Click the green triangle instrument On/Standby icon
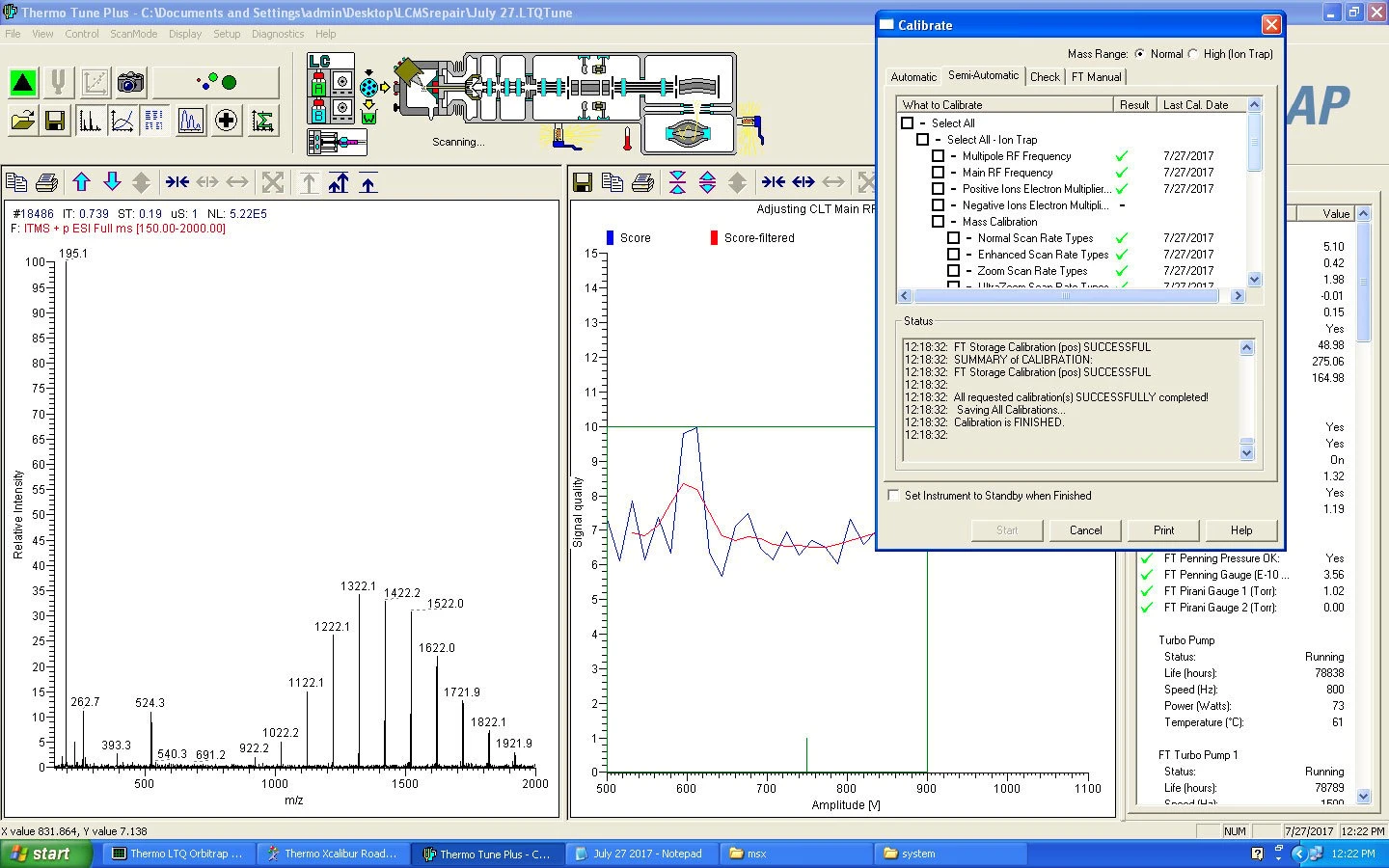1389x868 pixels. click(x=23, y=83)
